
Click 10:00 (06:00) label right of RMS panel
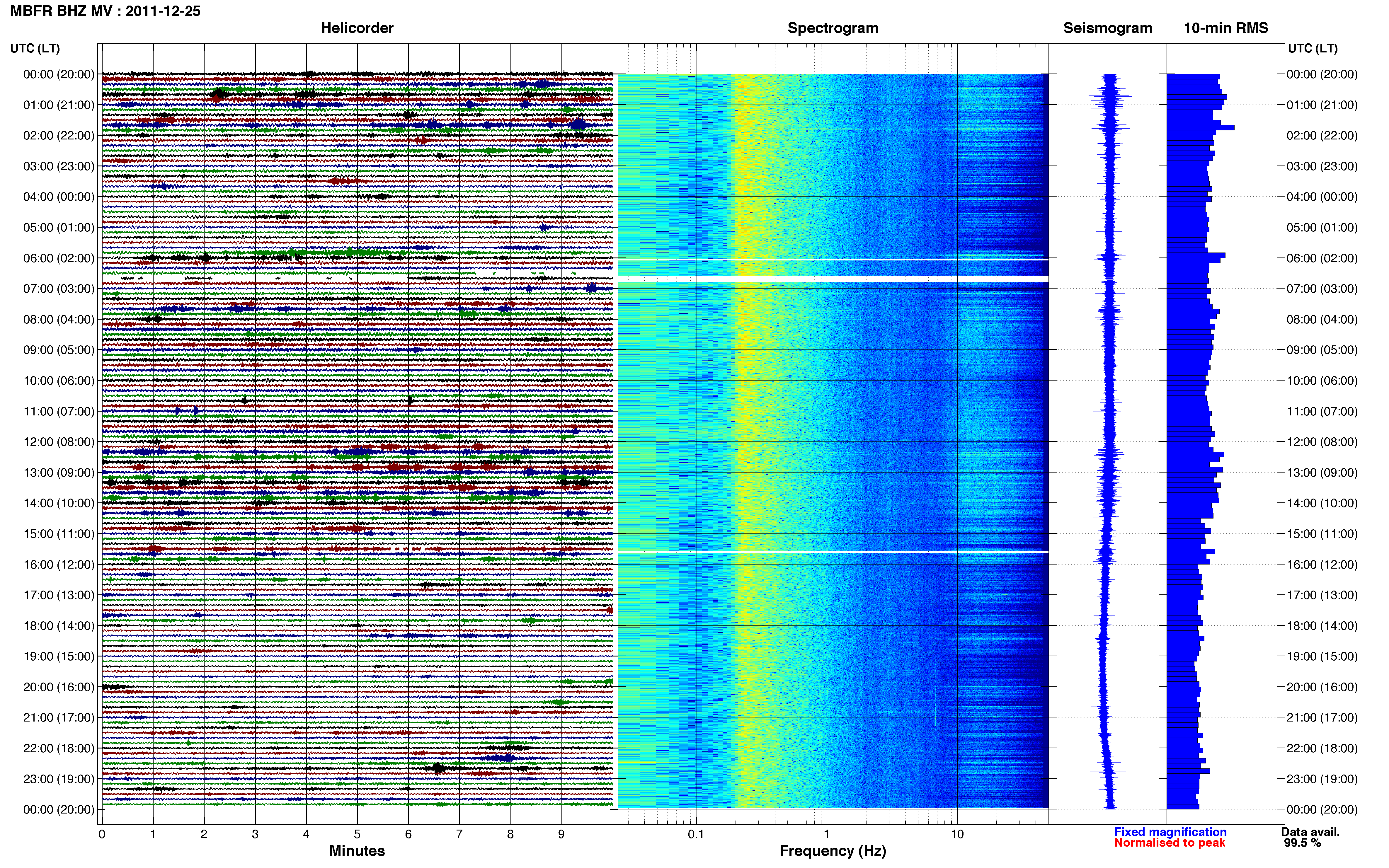[1322, 381]
